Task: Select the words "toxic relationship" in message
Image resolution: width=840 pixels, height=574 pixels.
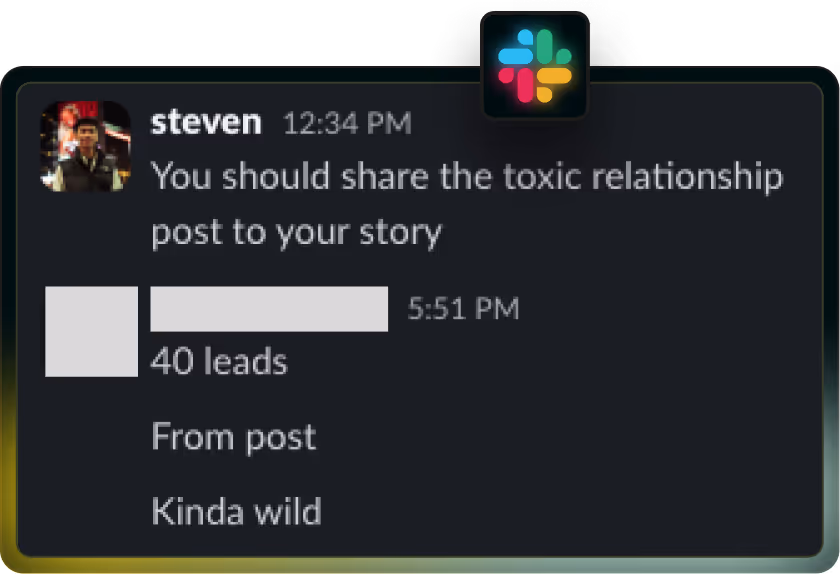Action: click(x=643, y=176)
